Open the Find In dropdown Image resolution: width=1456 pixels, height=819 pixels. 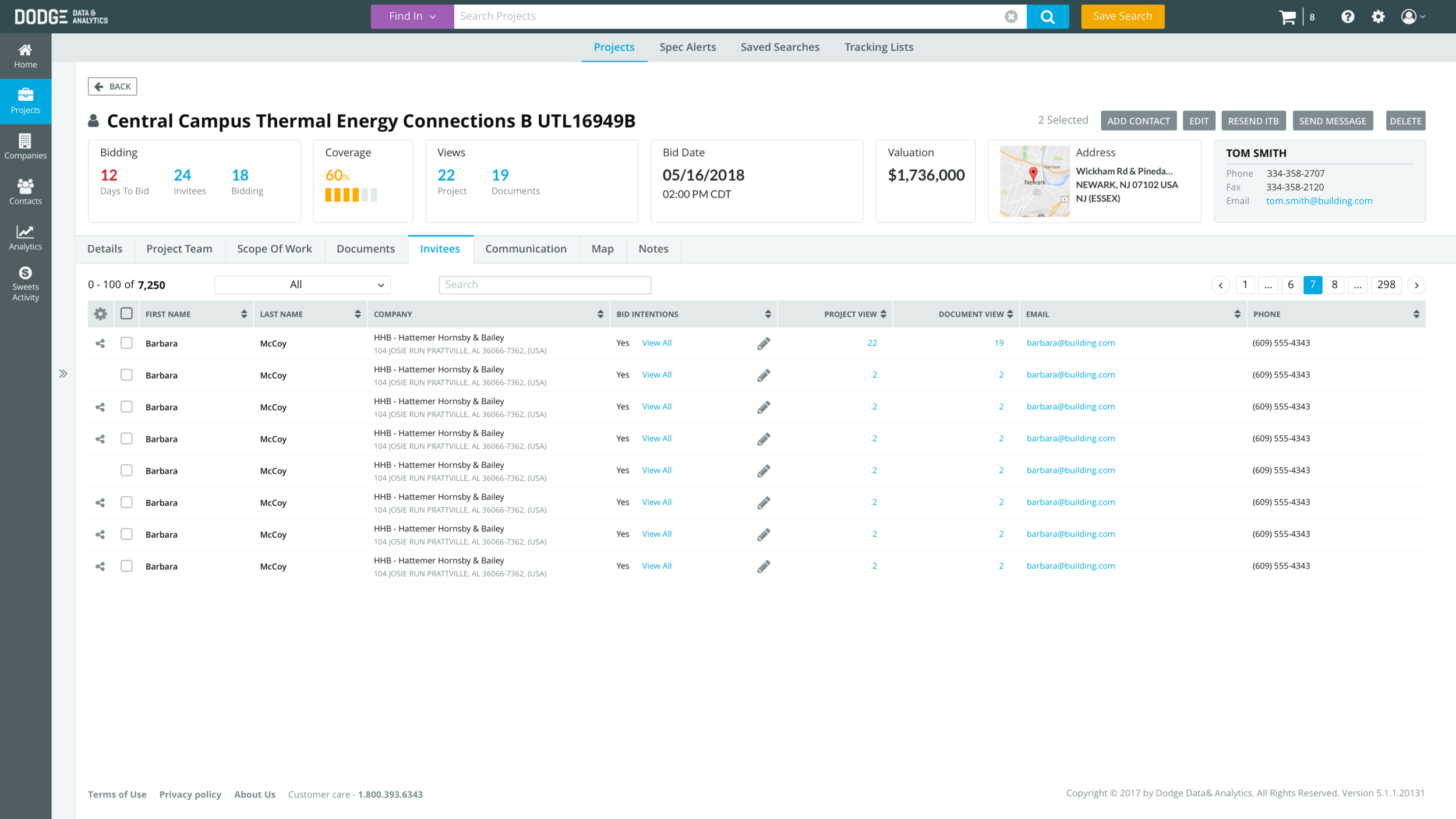(412, 16)
